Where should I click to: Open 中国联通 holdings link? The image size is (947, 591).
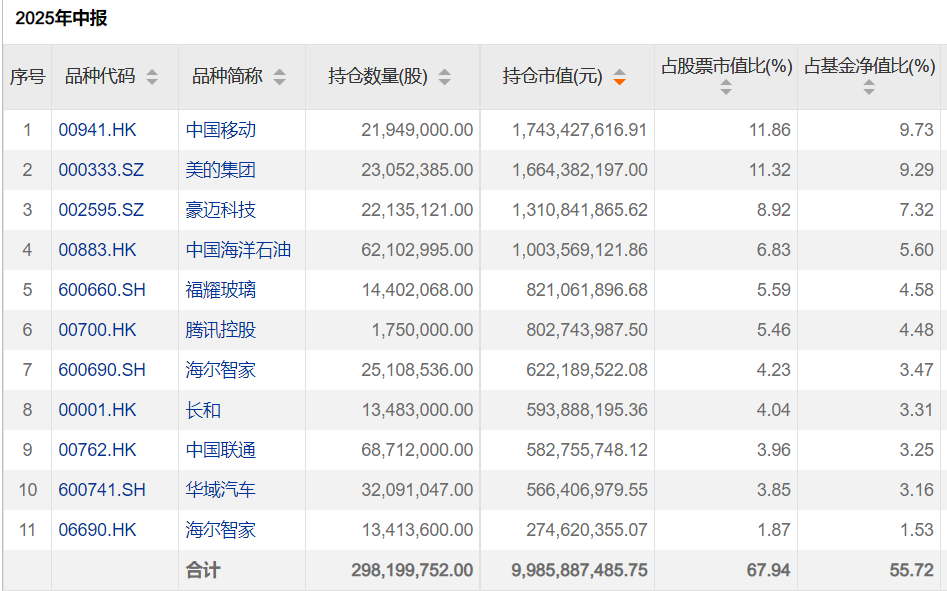click(x=221, y=450)
